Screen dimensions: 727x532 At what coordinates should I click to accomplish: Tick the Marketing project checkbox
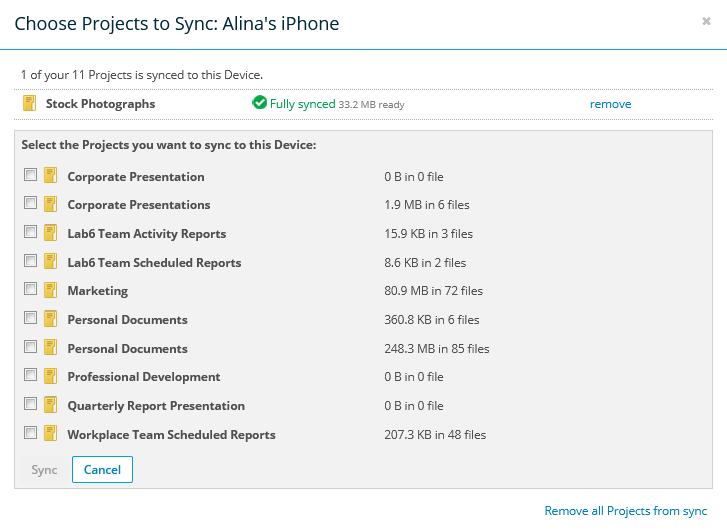point(31,289)
